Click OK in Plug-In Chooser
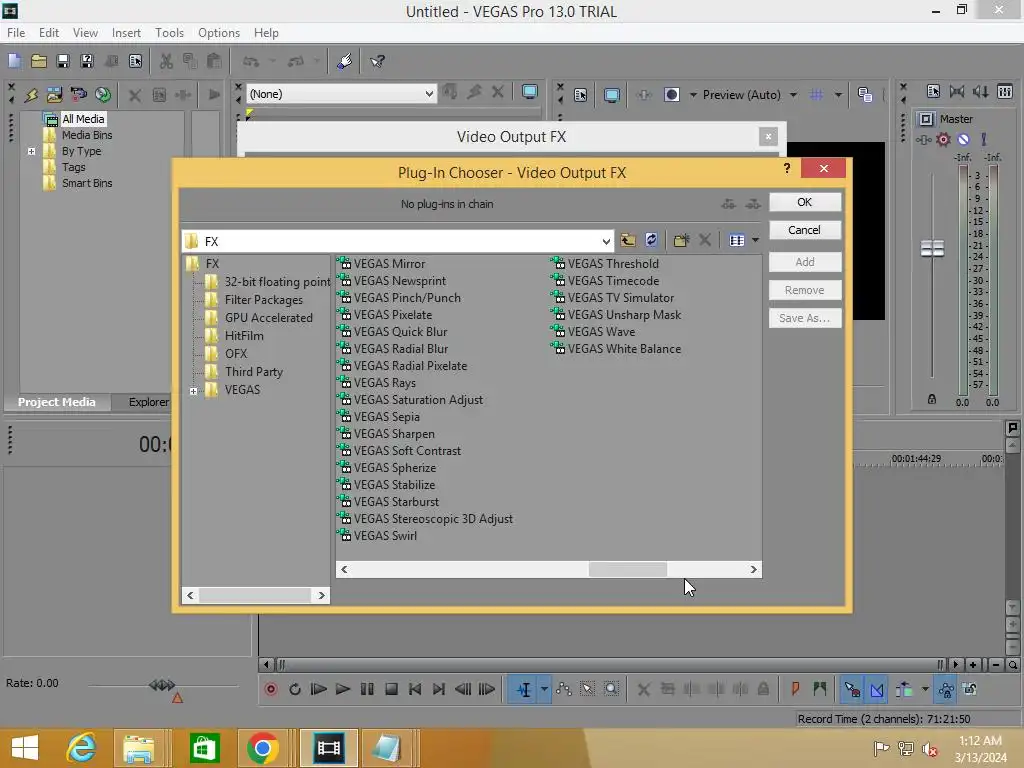 (x=805, y=202)
